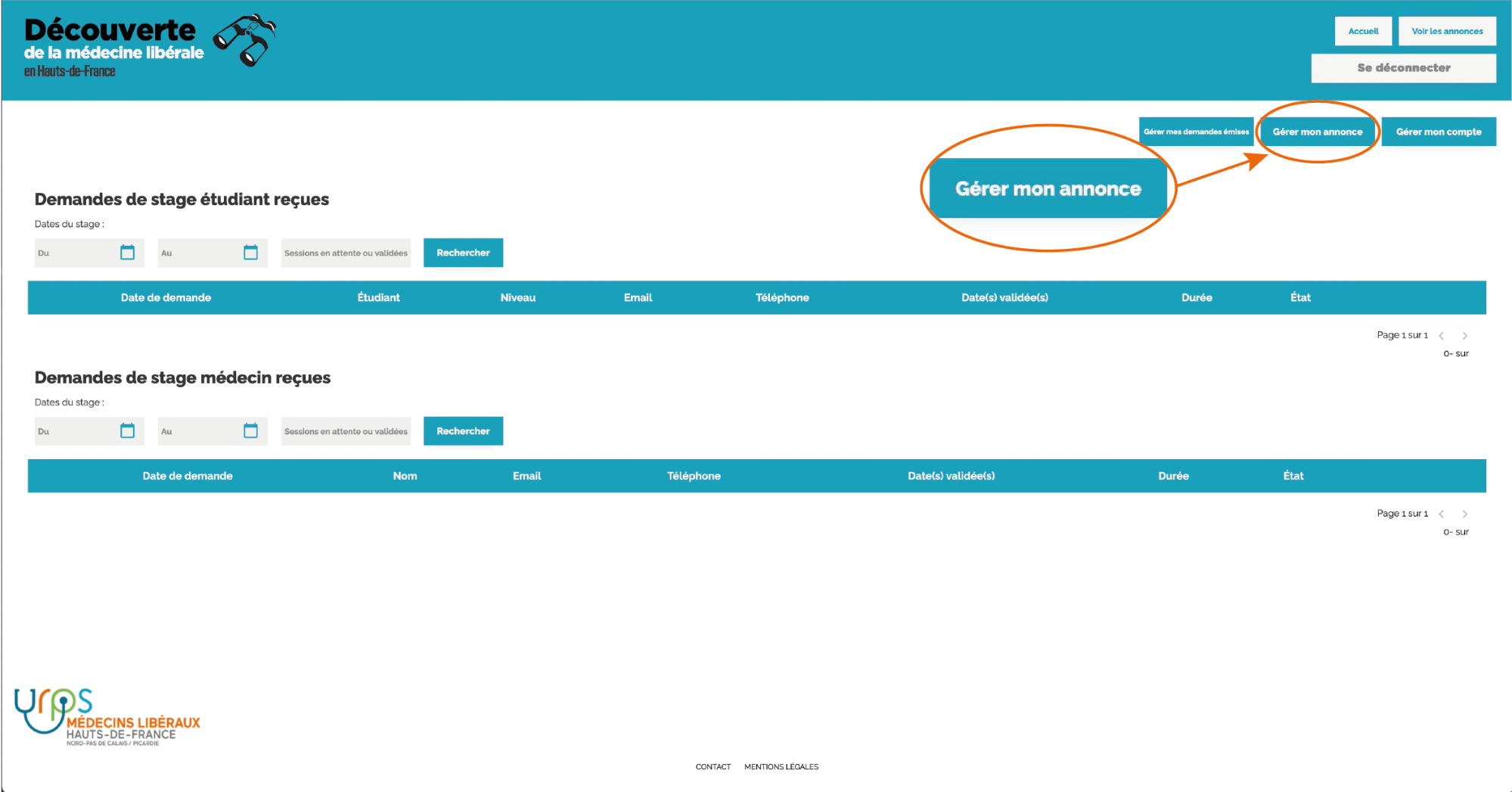
Task: Click 'Voir les annonces' in header
Action: pos(1446,31)
